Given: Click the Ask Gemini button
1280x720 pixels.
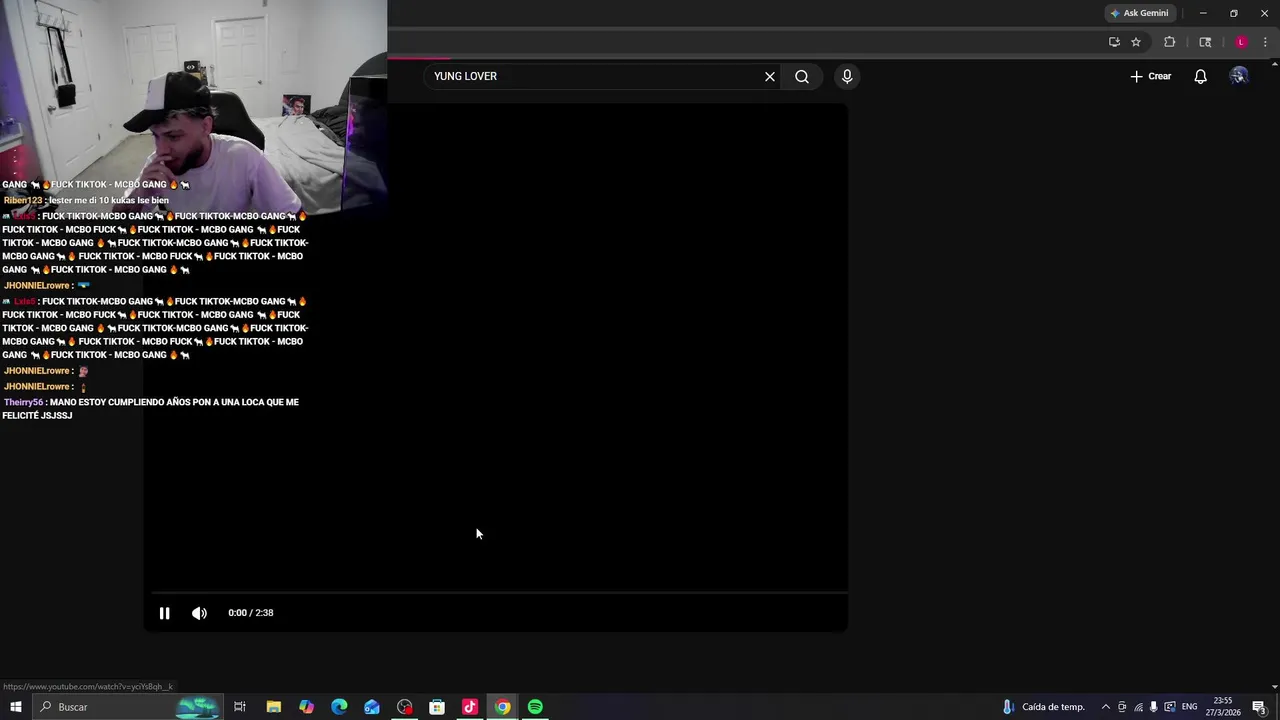Looking at the screenshot, I should [1139, 13].
